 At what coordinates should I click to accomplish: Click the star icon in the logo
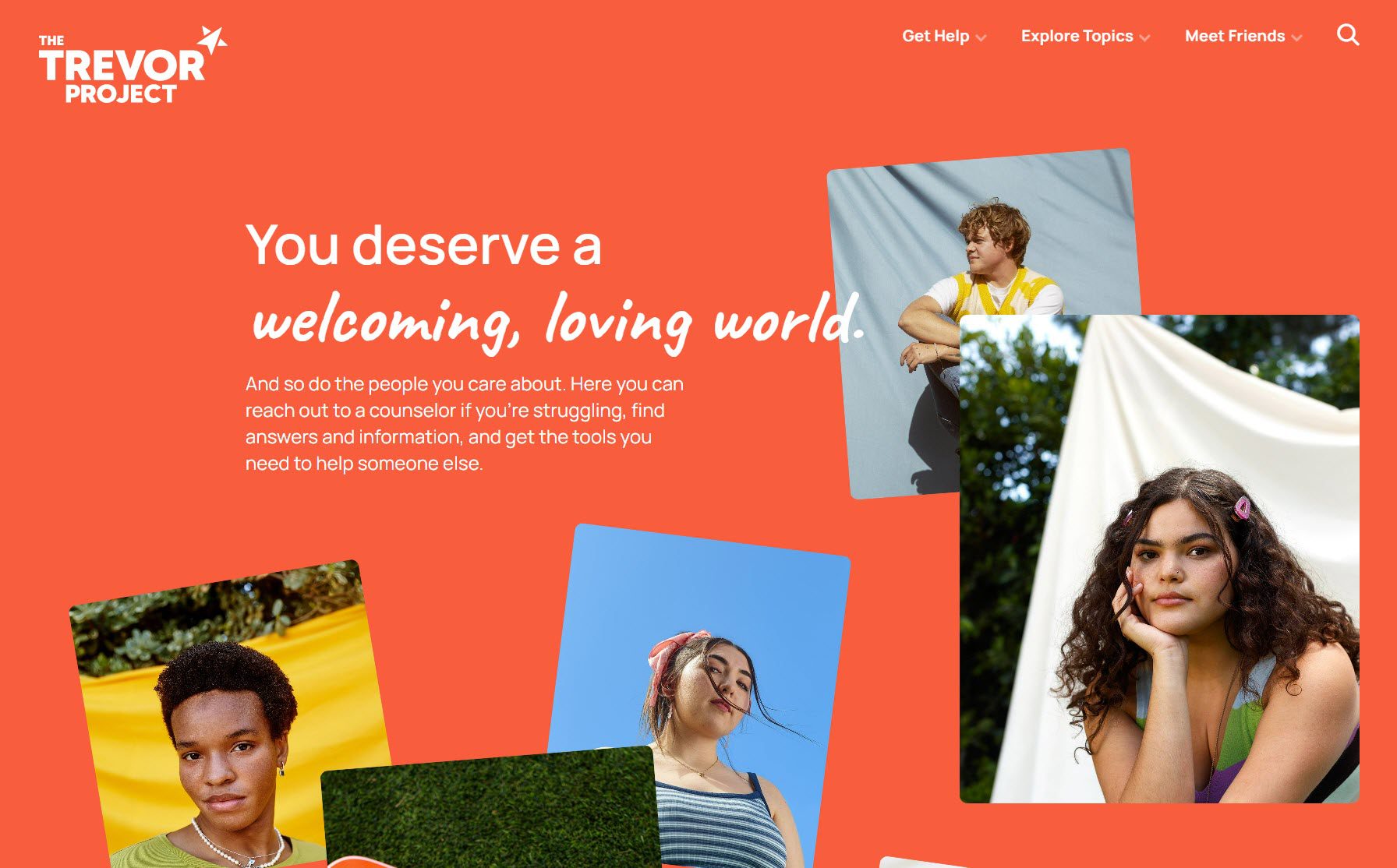point(211,40)
